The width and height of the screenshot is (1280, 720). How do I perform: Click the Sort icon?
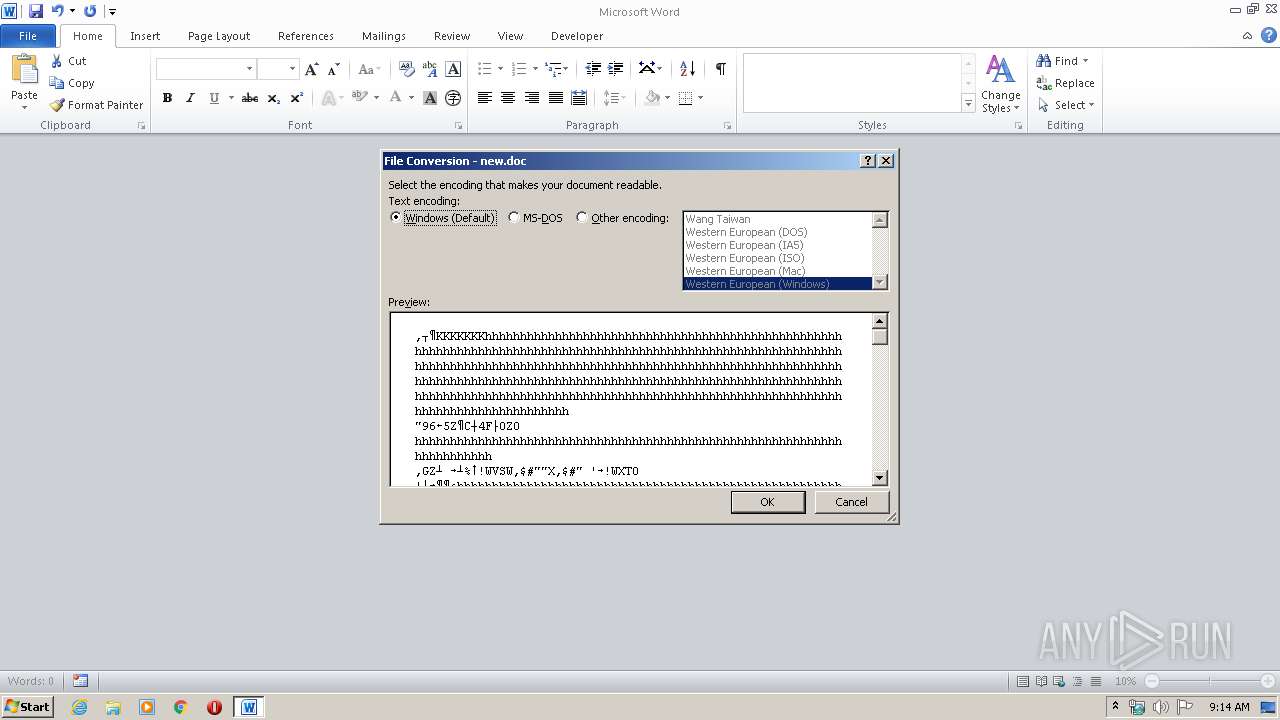click(x=687, y=69)
